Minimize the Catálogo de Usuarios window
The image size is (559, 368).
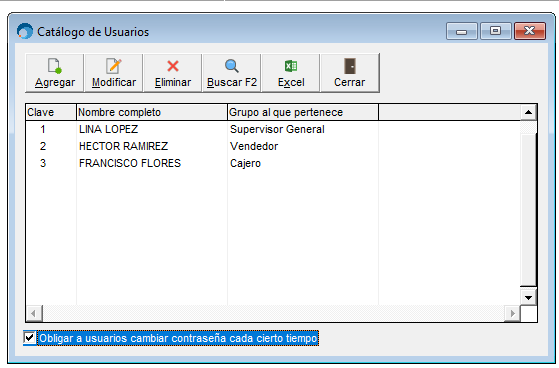pos(462,31)
